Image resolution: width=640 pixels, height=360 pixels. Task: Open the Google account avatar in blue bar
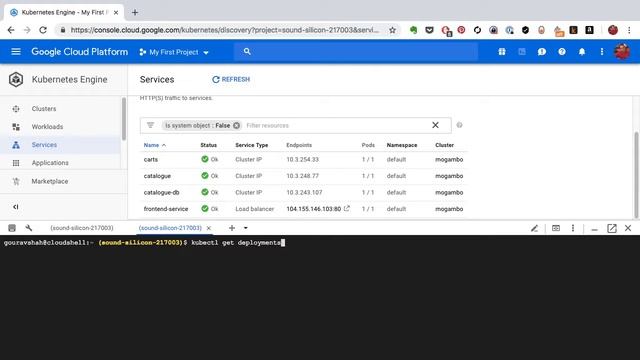[622, 52]
